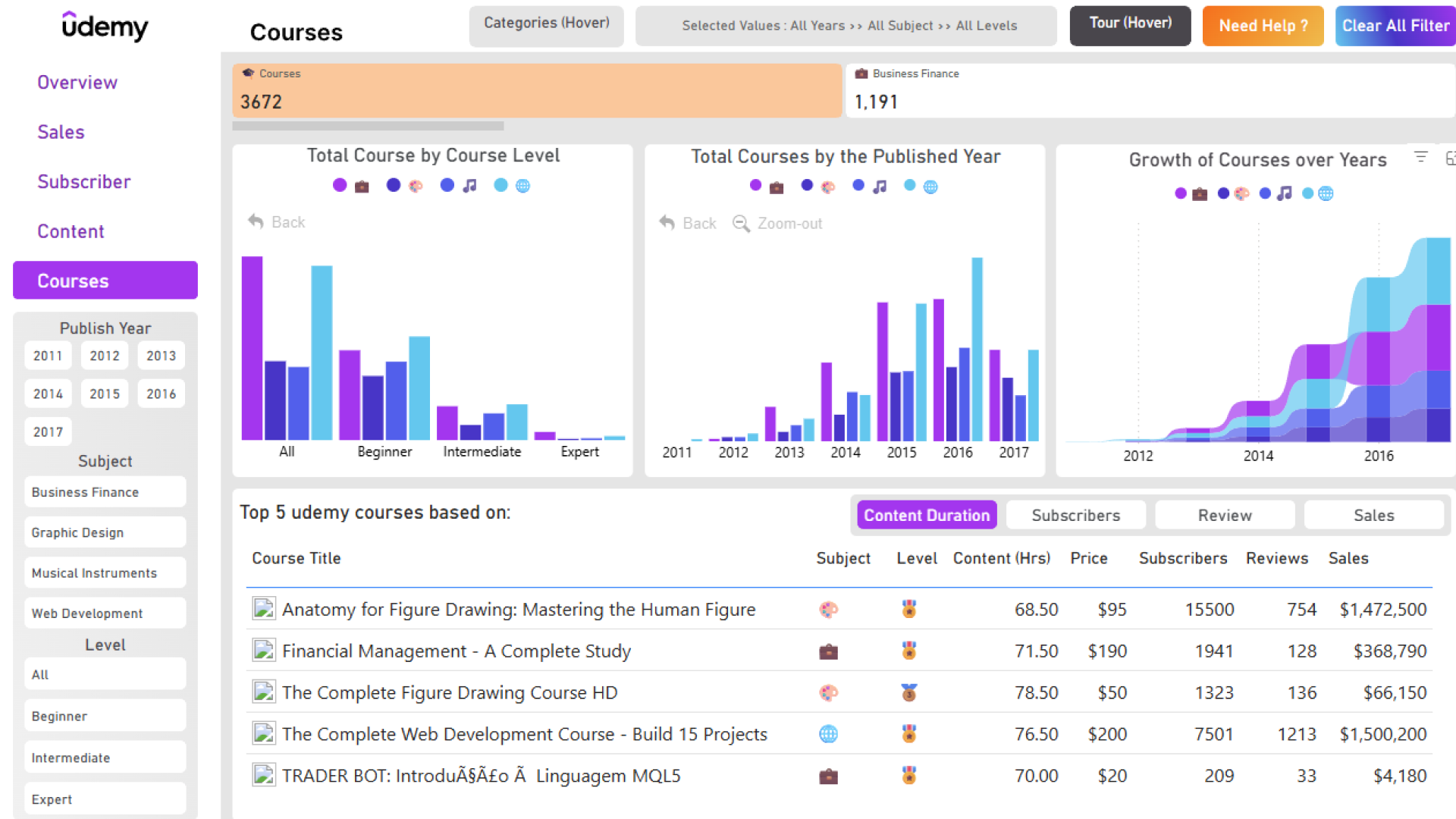This screenshot has width=1456, height=819.
Task: Click palette legend icon in Course Level chart
Action: click(x=416, y=186)
